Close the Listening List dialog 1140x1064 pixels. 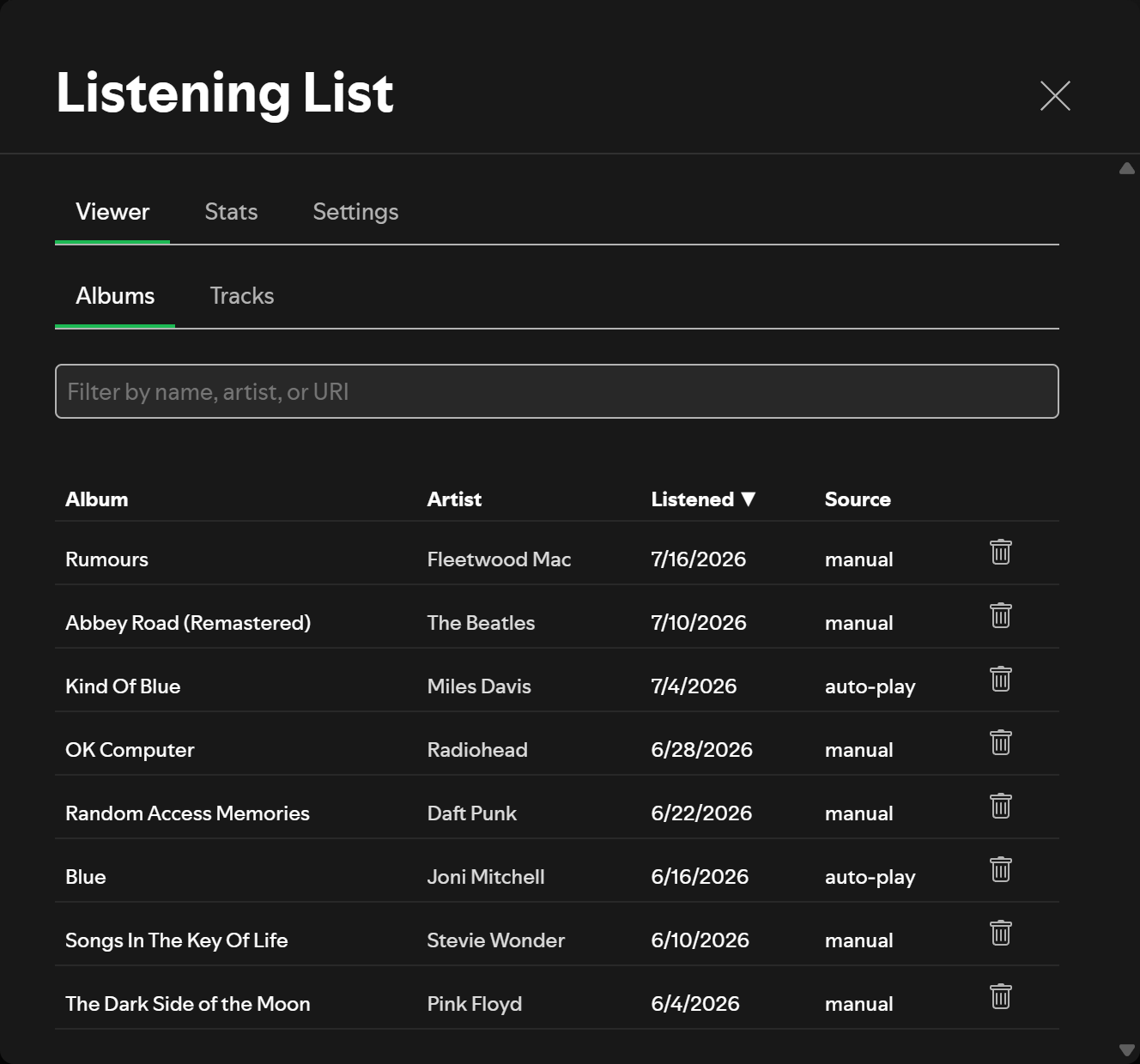tap(1055, 95)
